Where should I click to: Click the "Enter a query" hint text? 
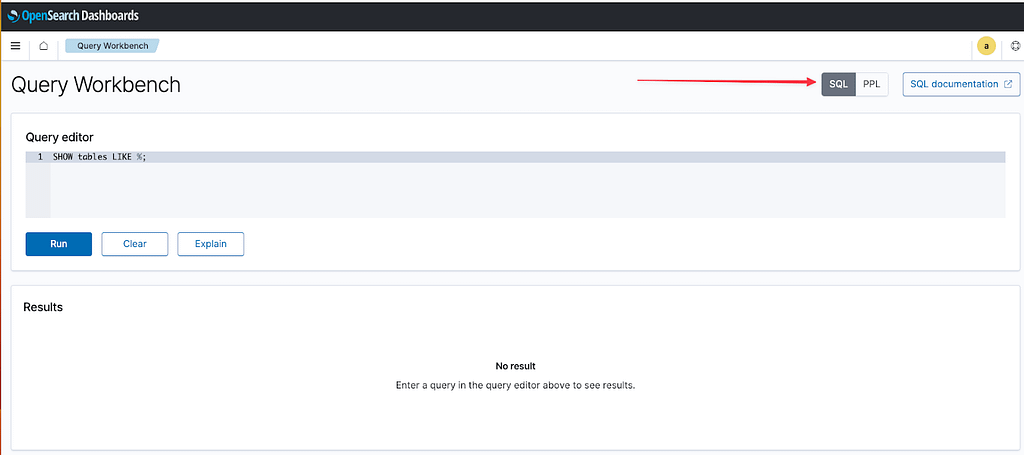tap(515, 385)
